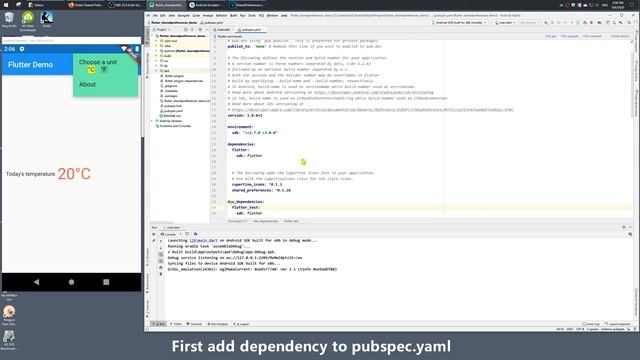Screen dimensions: 640x360
Task: Open the Terminal tool window button
Action: [194, 324]
